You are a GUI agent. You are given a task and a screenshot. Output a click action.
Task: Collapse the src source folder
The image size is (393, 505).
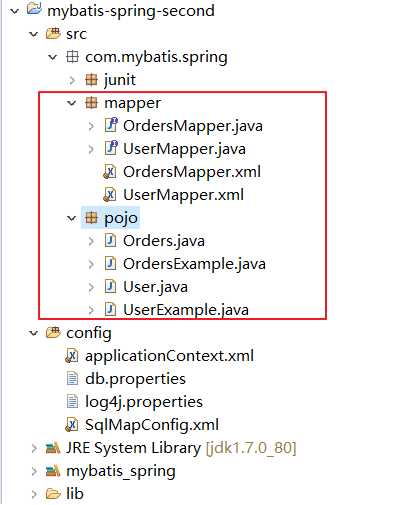tap(34, 34)
